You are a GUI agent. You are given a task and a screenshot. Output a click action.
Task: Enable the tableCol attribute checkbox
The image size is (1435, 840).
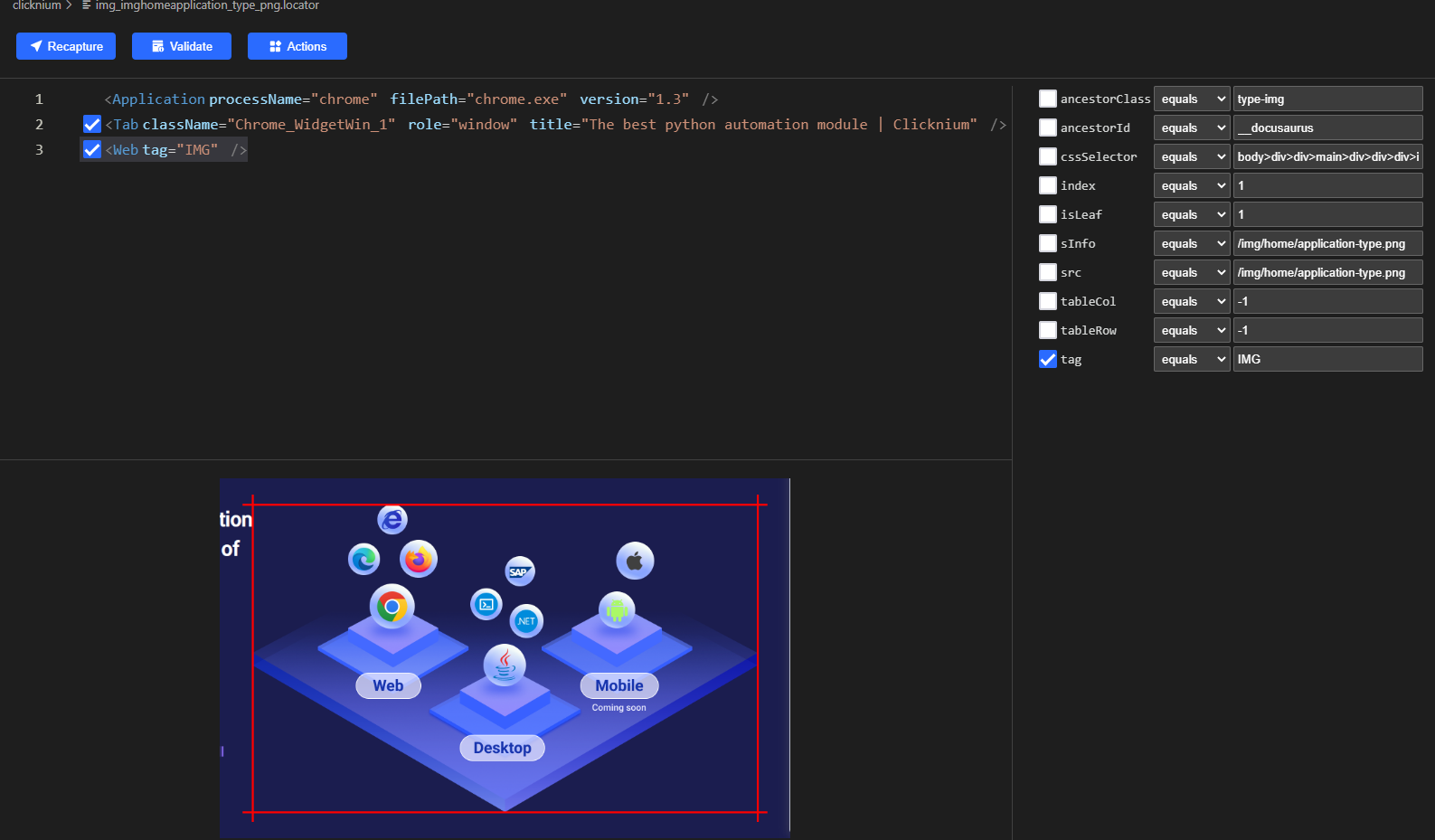click(x=1048, y=301)
